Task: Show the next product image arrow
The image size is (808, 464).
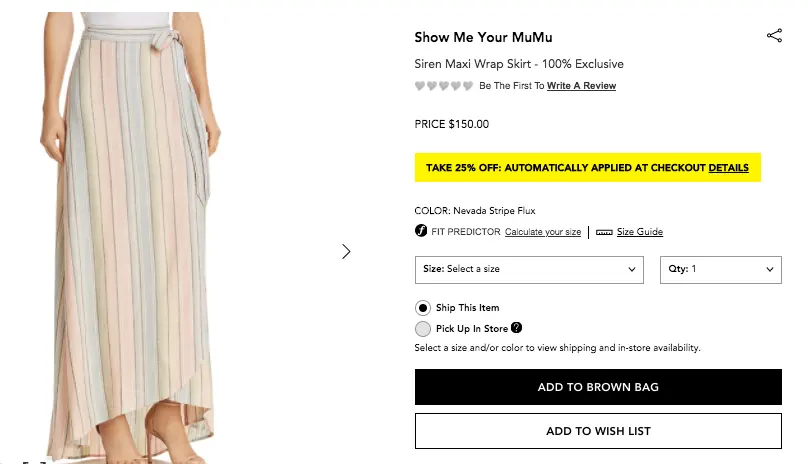Action: point(346,251)
